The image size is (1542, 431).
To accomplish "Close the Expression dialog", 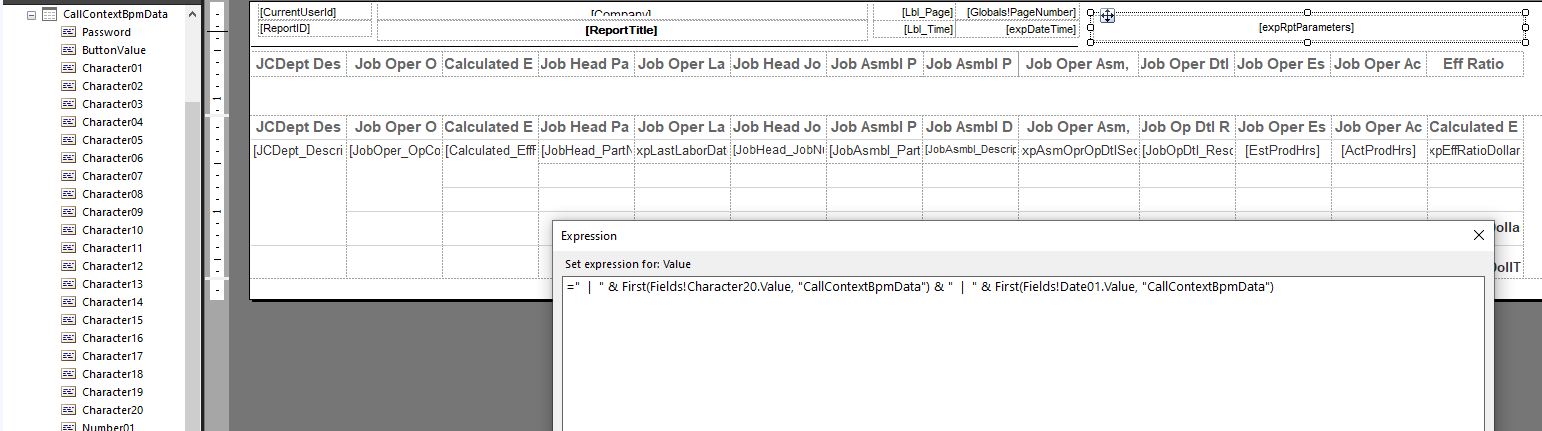I will tap(1479, 236).
